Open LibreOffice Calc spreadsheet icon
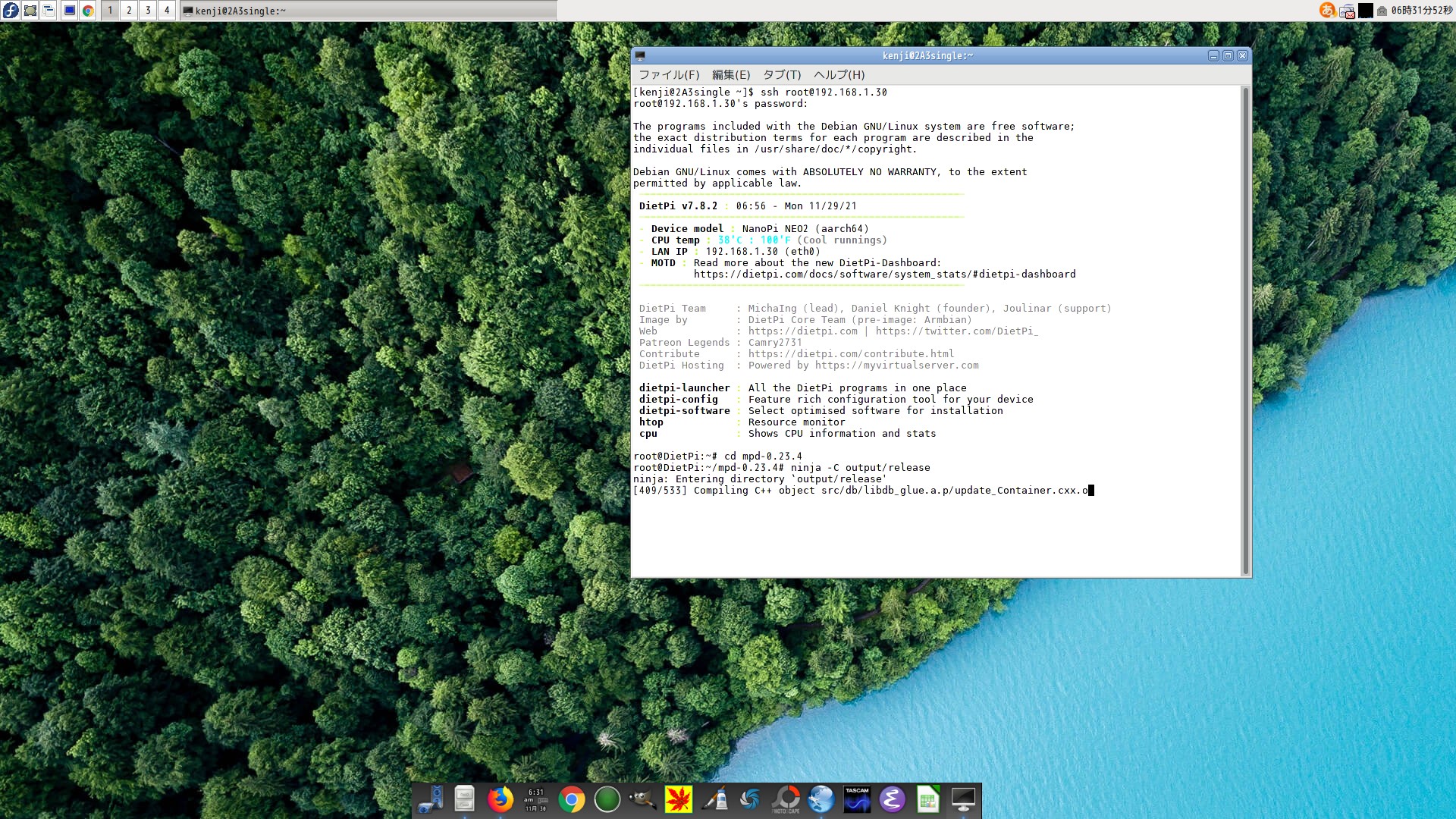 point(927,799)
